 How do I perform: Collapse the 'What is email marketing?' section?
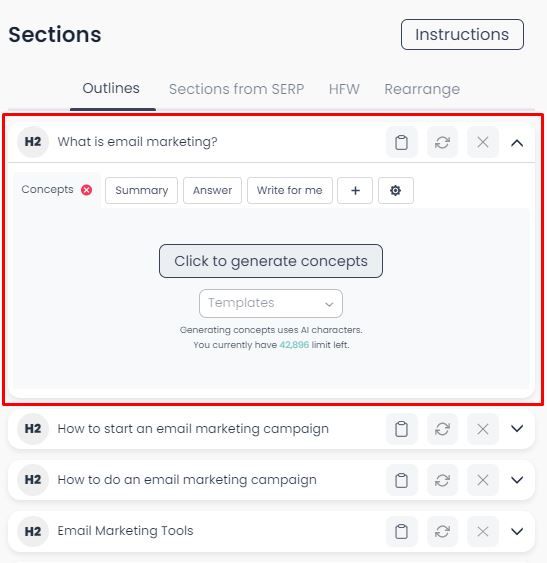click(517, 143)
